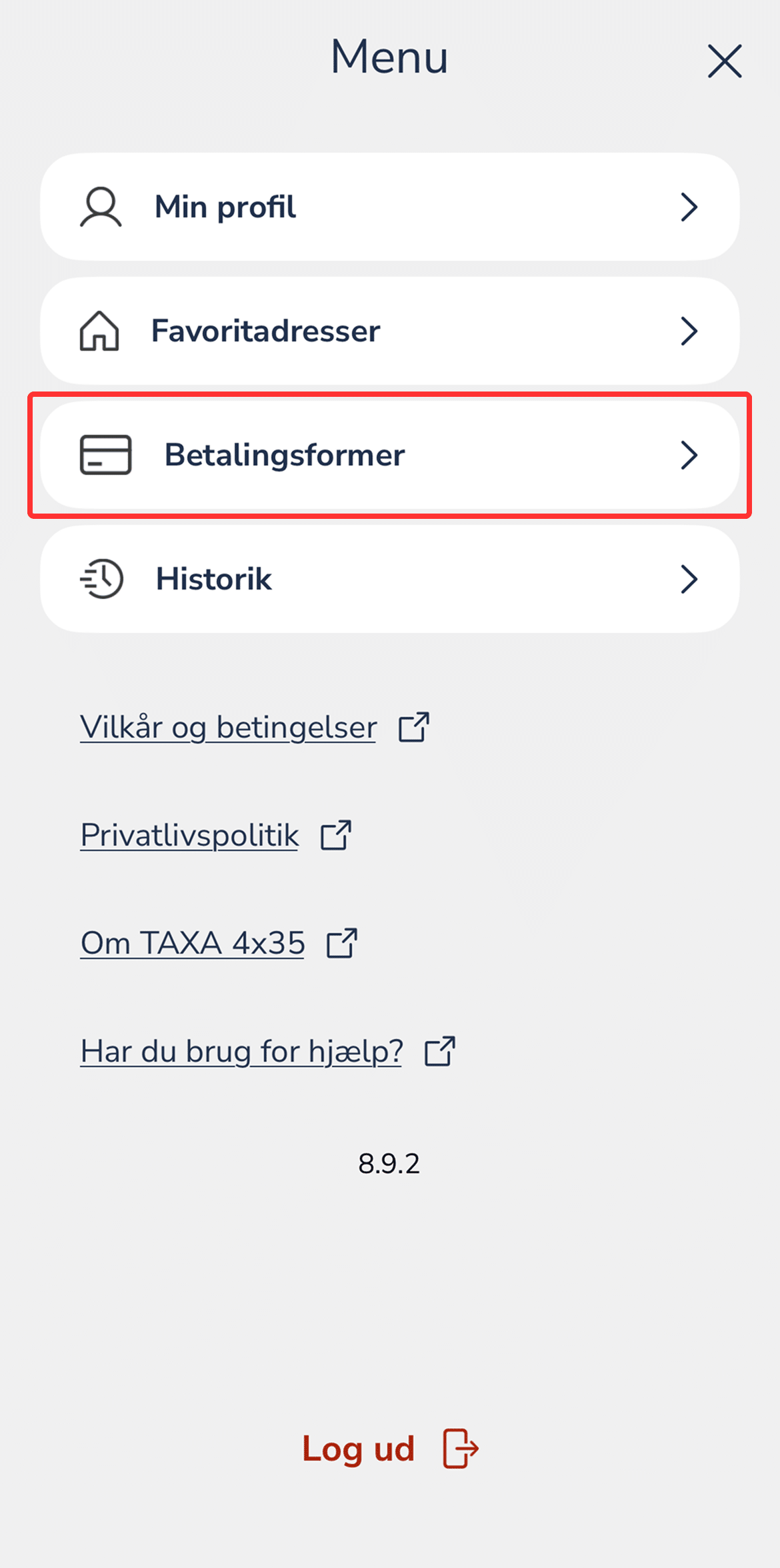Image resolution: width=780 pixels, height=1568 pixels.
Task: Open the Vilkår og betingelser link
Action: point(228,727)
